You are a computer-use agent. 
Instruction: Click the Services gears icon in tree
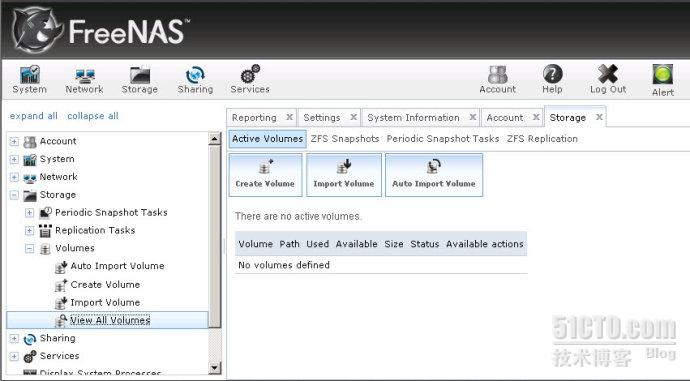29,356
